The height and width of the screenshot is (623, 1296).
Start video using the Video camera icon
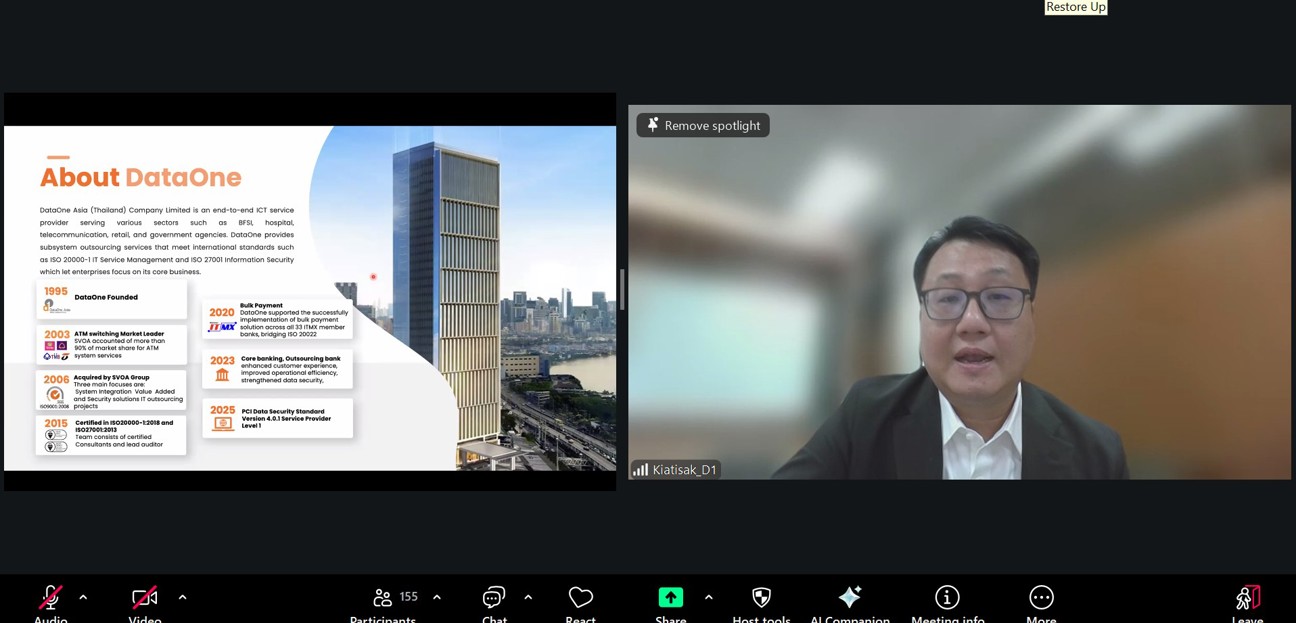click(145, 598)
